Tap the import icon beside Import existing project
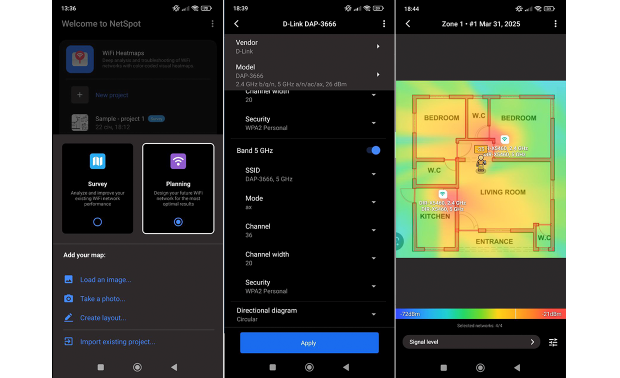Screen dimensions: 620x378 (68, 341)
